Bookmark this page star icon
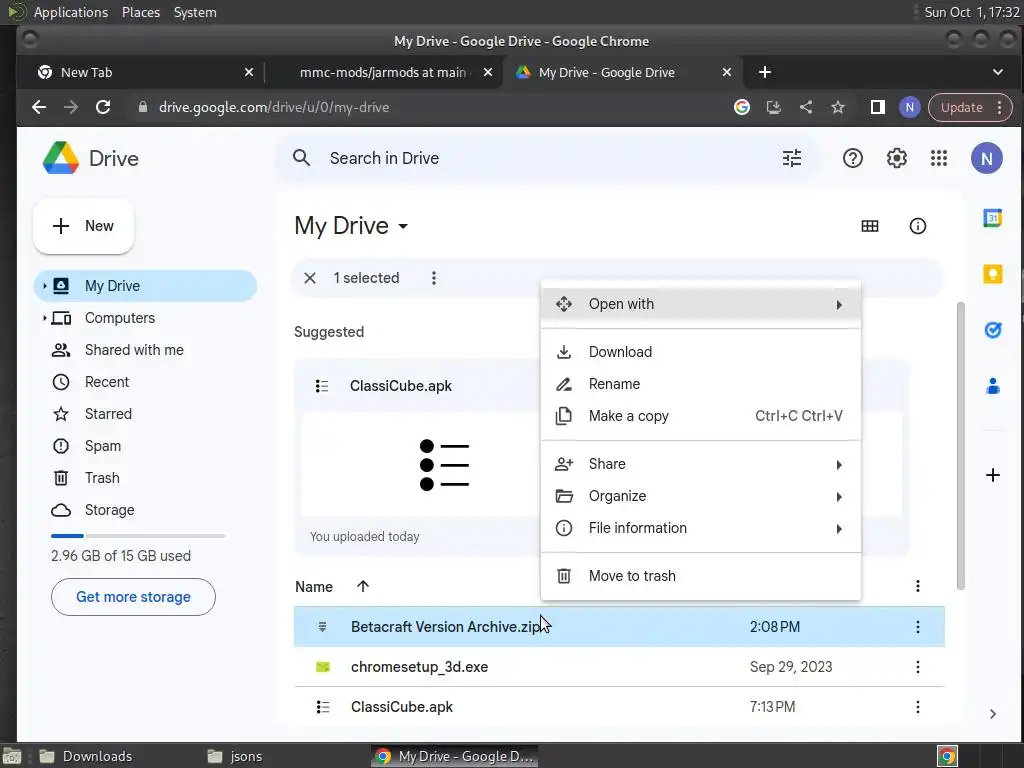Viewport: 1024px width, 768px height. (837, 107)
